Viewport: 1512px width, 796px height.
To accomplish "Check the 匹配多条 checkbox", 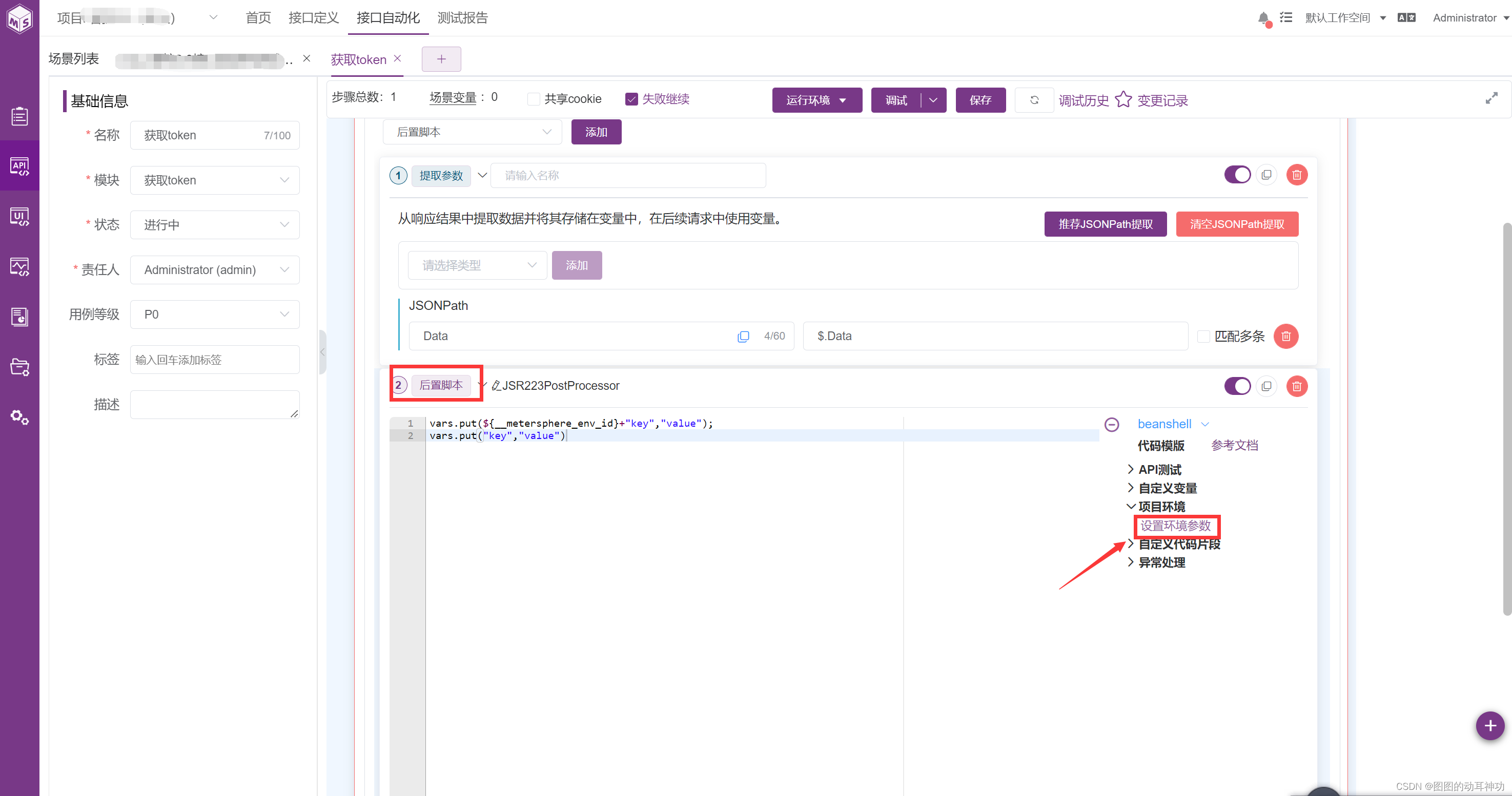I will coord(1203,336).
